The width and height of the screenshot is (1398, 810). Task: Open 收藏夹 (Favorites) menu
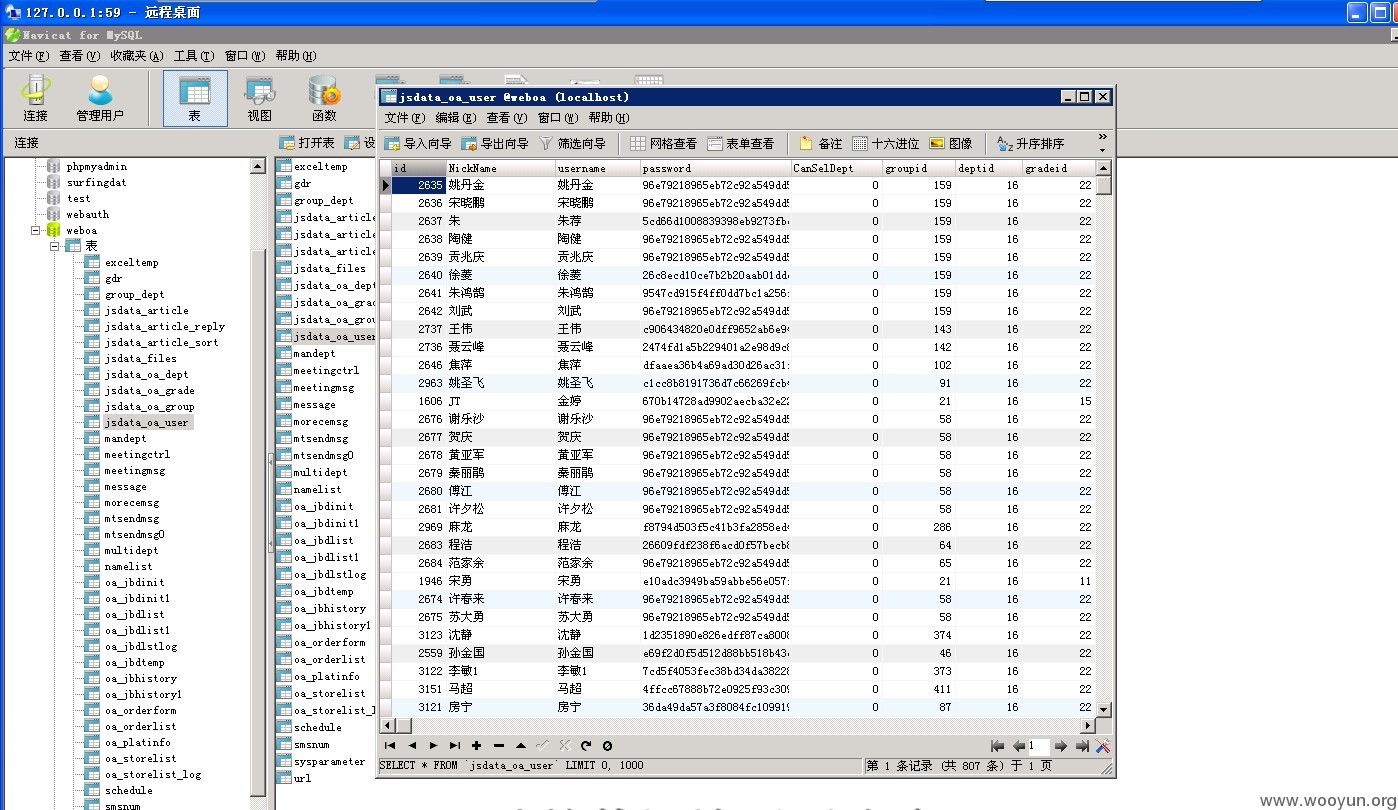coord(137,56)
